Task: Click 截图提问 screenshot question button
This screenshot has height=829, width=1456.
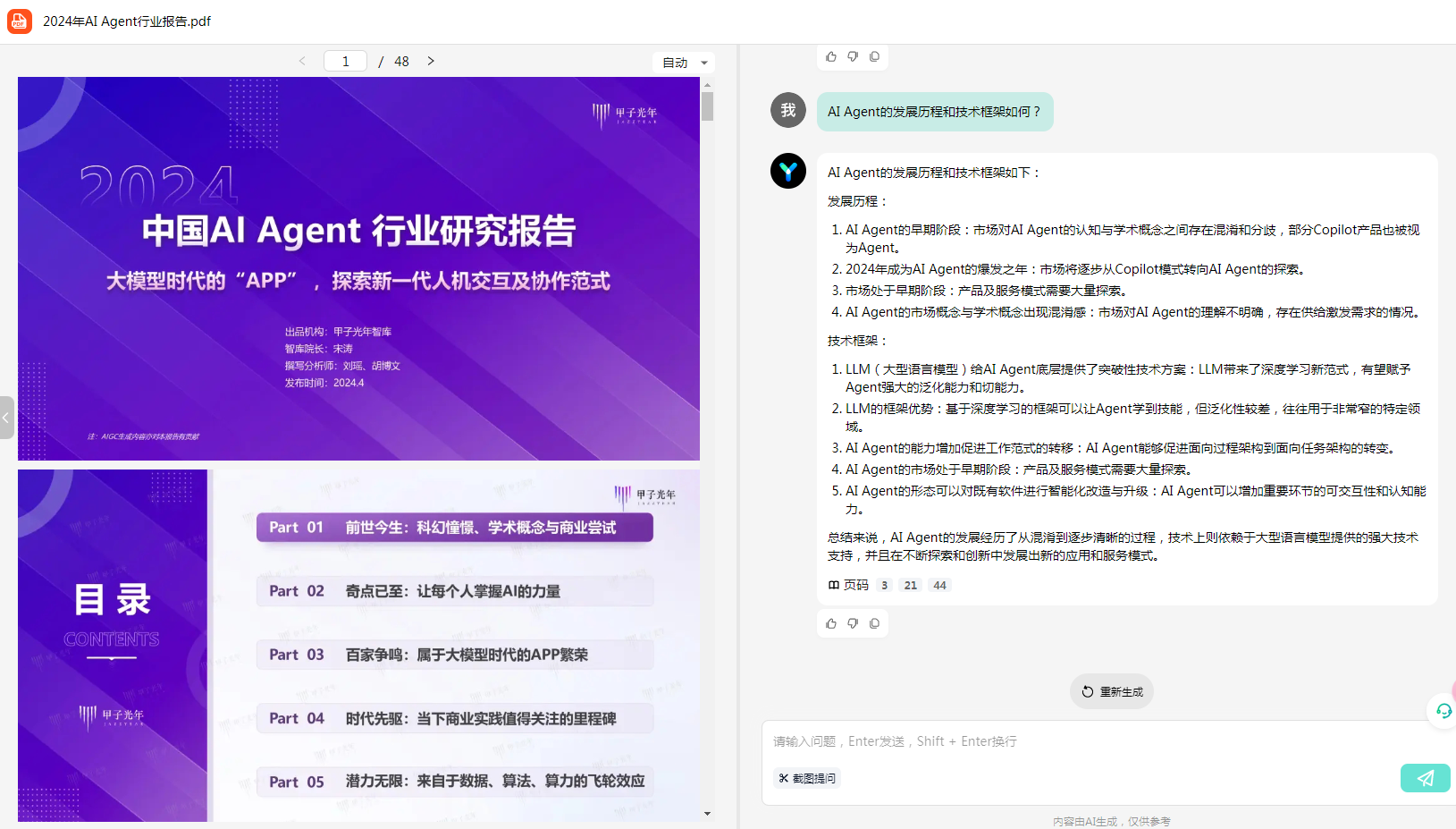Action: coord(807,778)
